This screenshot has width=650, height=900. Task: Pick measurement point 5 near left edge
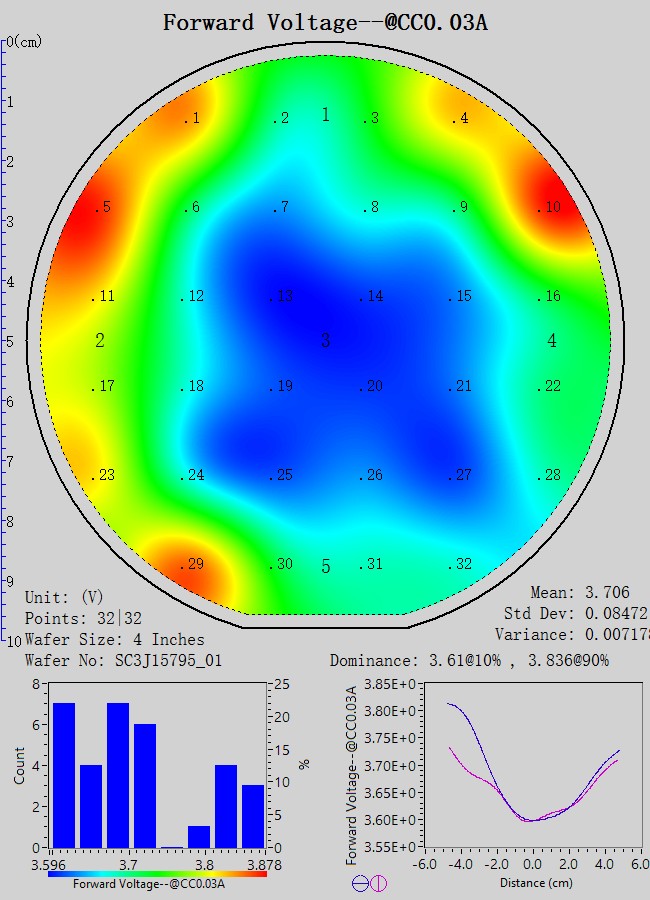(102, 208)
